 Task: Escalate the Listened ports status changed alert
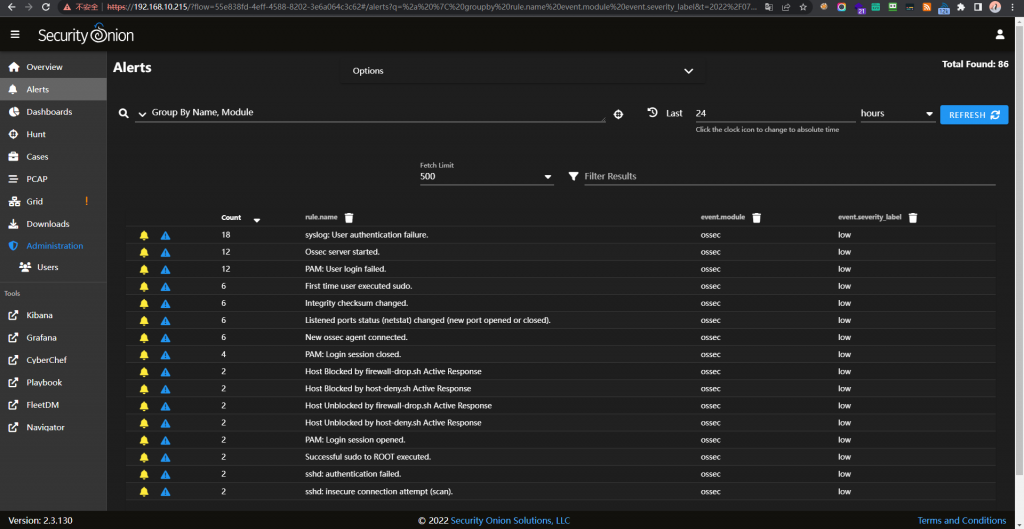click(165, 321)
